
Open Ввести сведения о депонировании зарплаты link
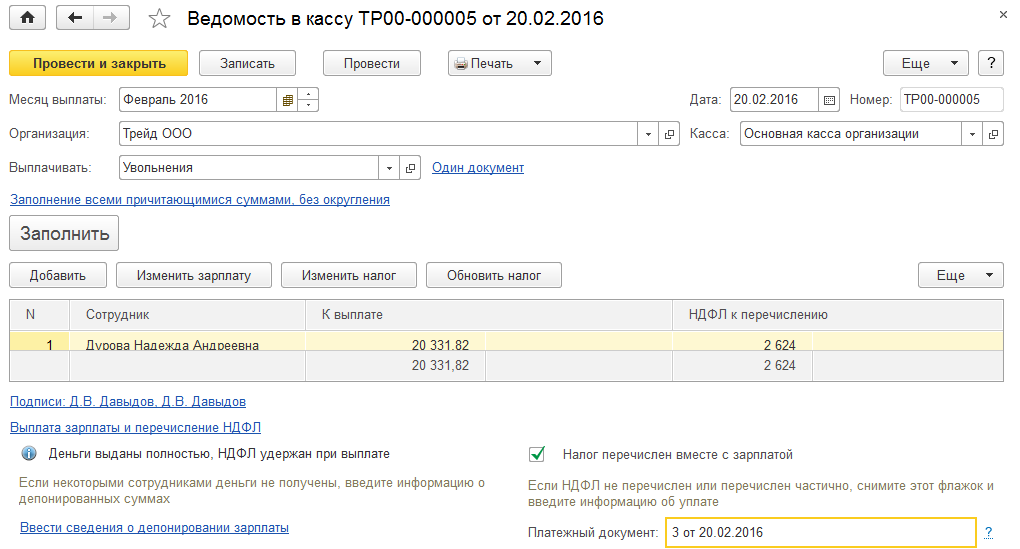tap(154, 527)
